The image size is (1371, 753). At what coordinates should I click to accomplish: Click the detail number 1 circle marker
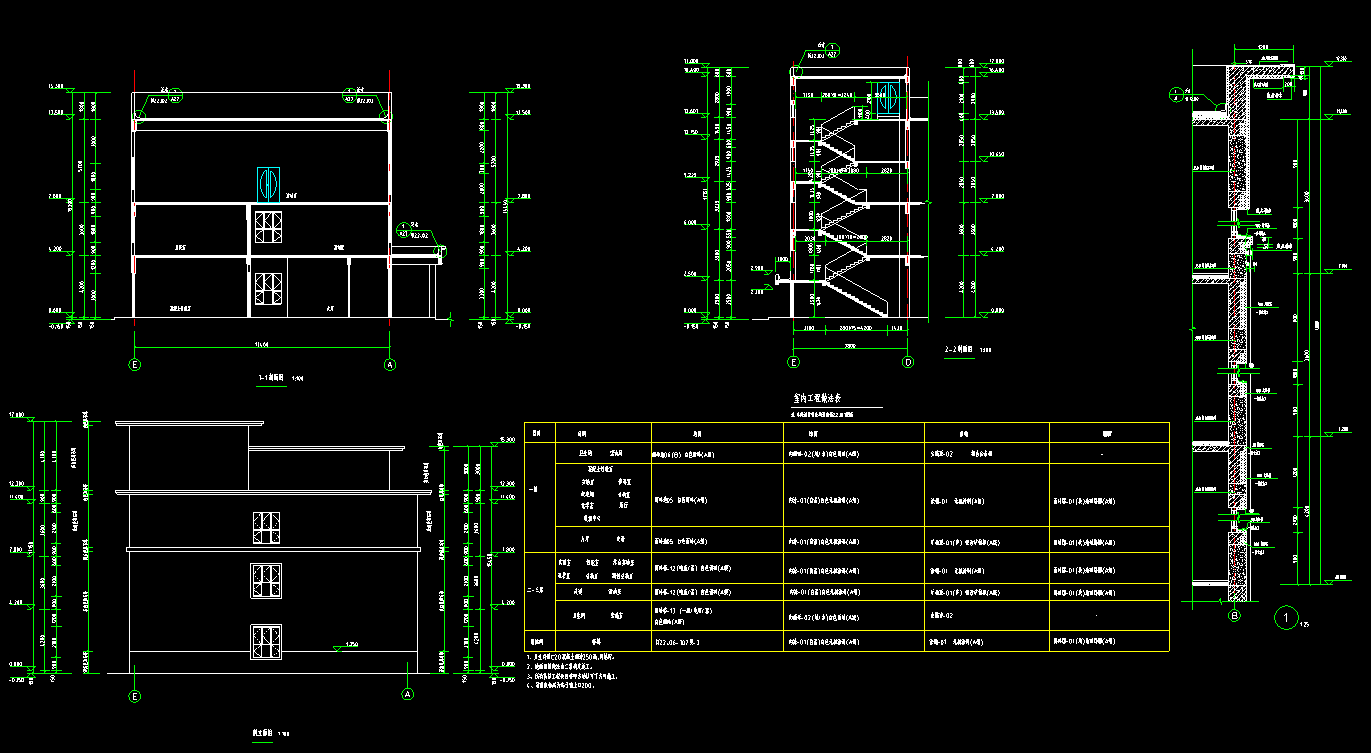coord(1286,618)
